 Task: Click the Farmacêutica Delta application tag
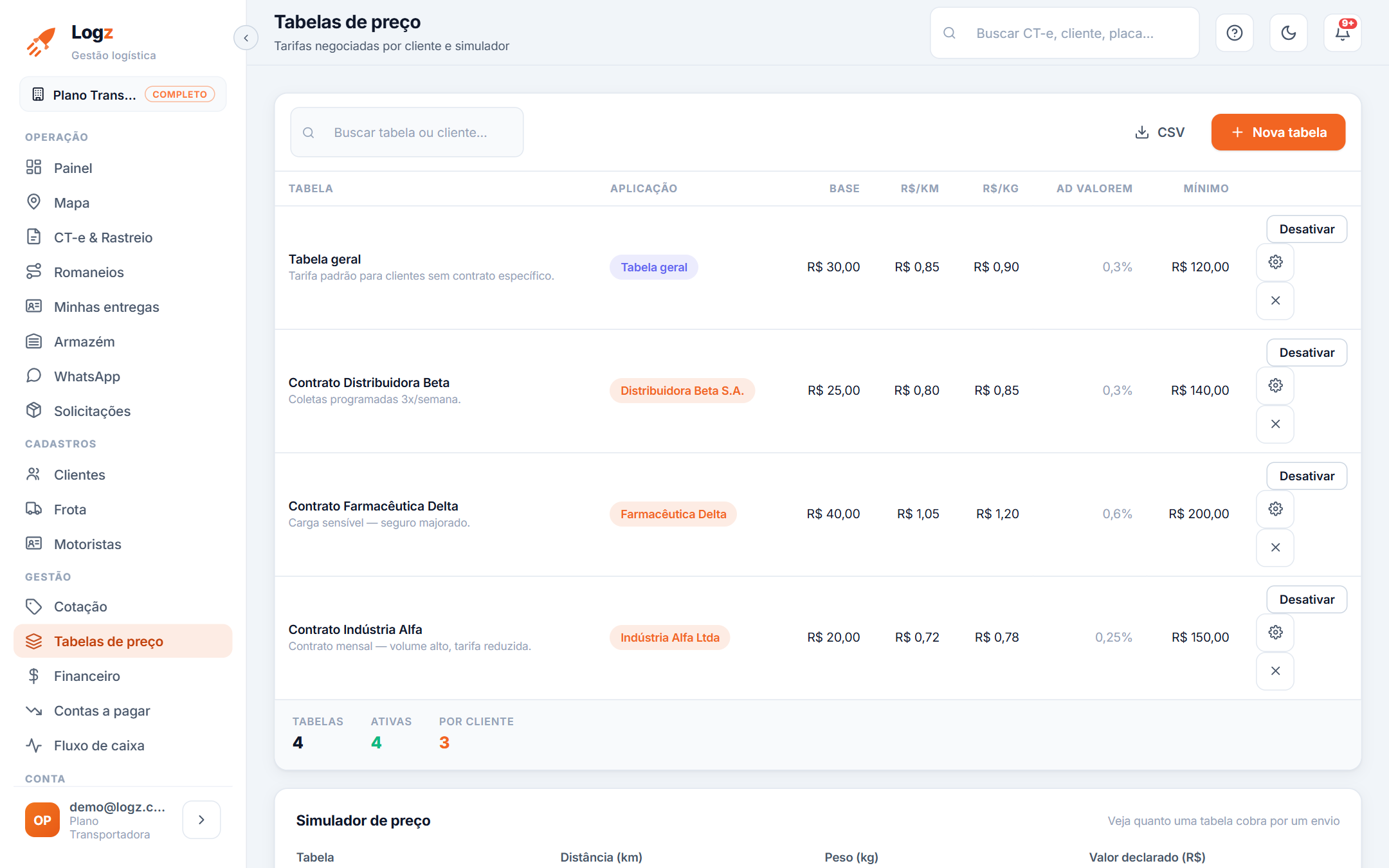[x=673, y=514]
